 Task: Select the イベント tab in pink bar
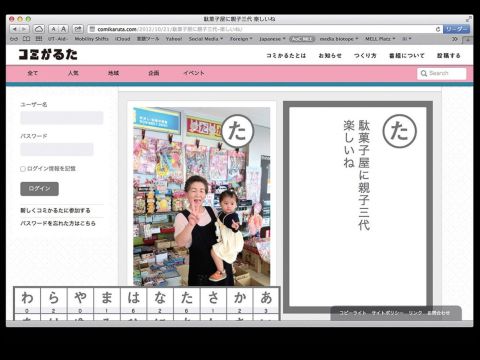click(x=194, y=73)
